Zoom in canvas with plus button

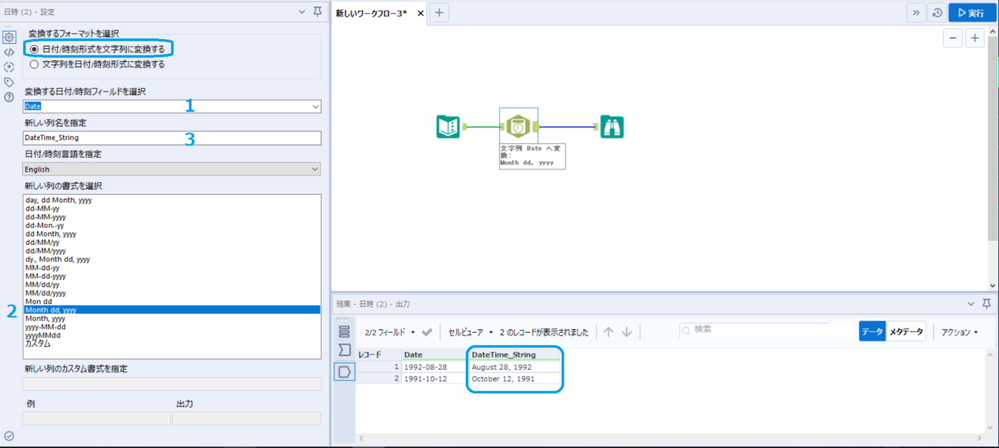pyautogui.click(x=975, y=38)
